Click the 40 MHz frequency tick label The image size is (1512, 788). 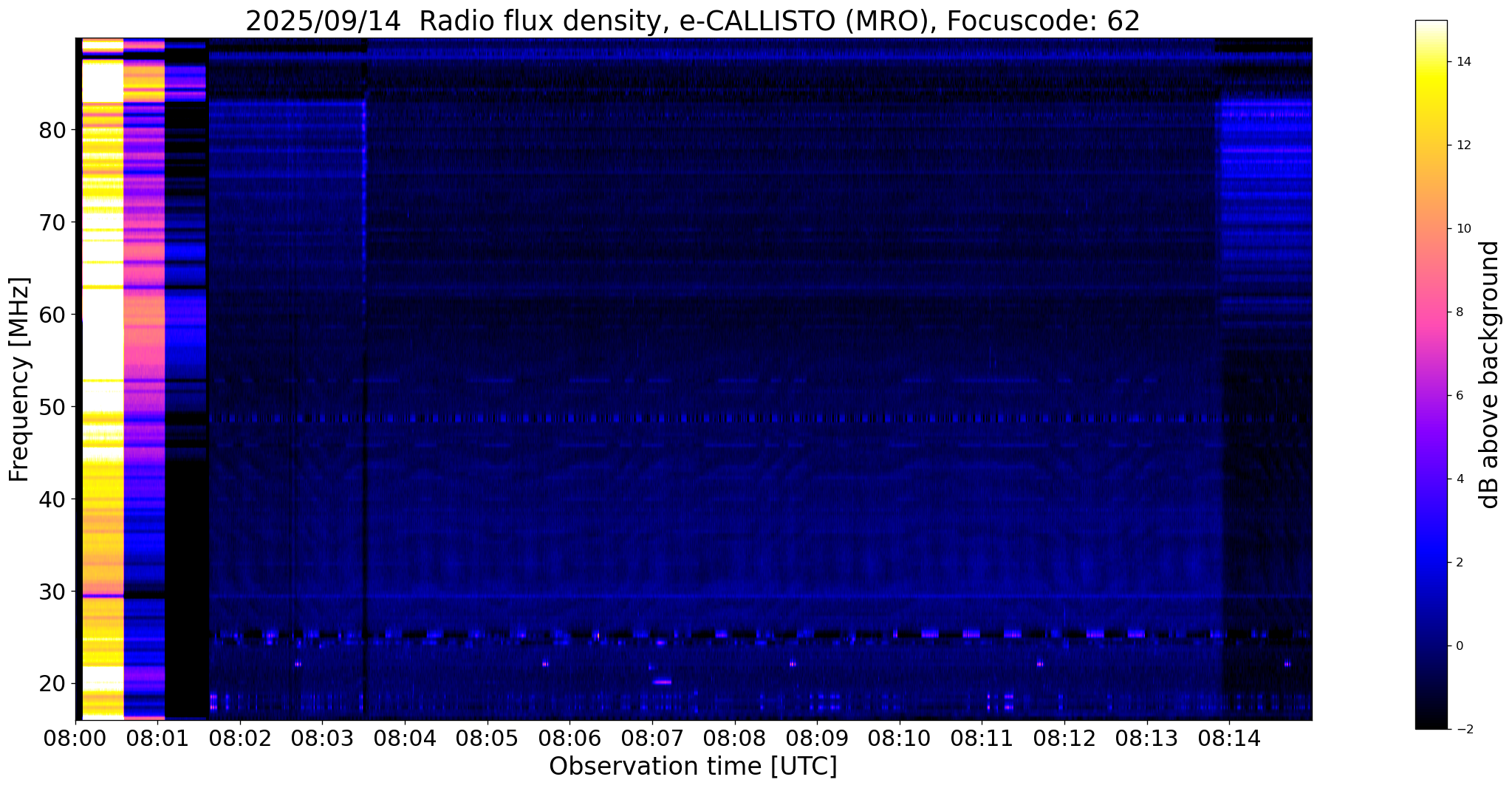click(52, 500)
